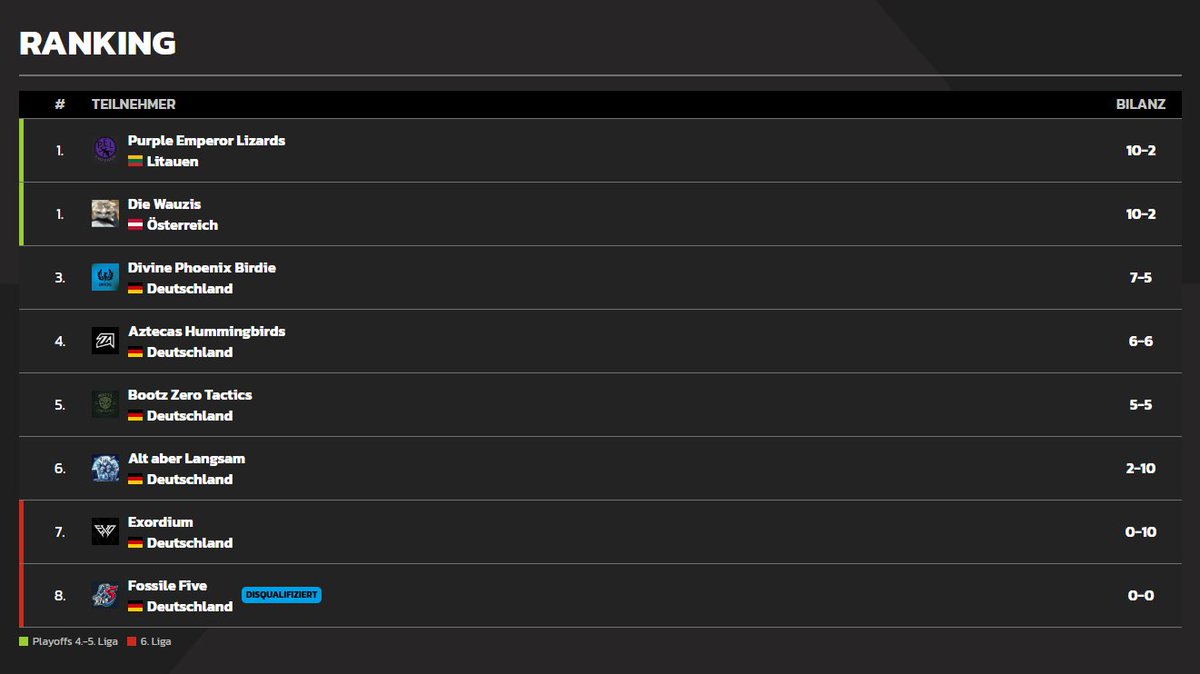1200x674 pixels.
Task: Click the Alt aber Langsam team logo
Action: [x=105, y=468]
